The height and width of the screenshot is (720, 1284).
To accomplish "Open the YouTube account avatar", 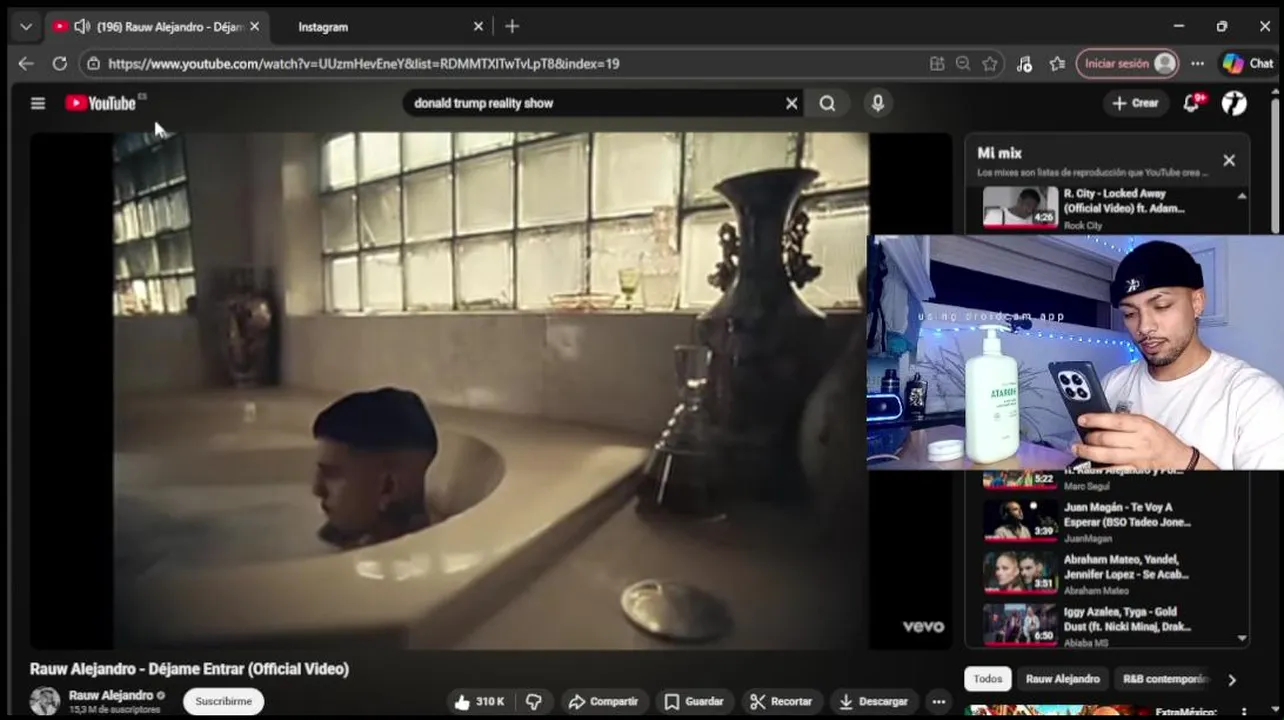I will (1234, 103).
